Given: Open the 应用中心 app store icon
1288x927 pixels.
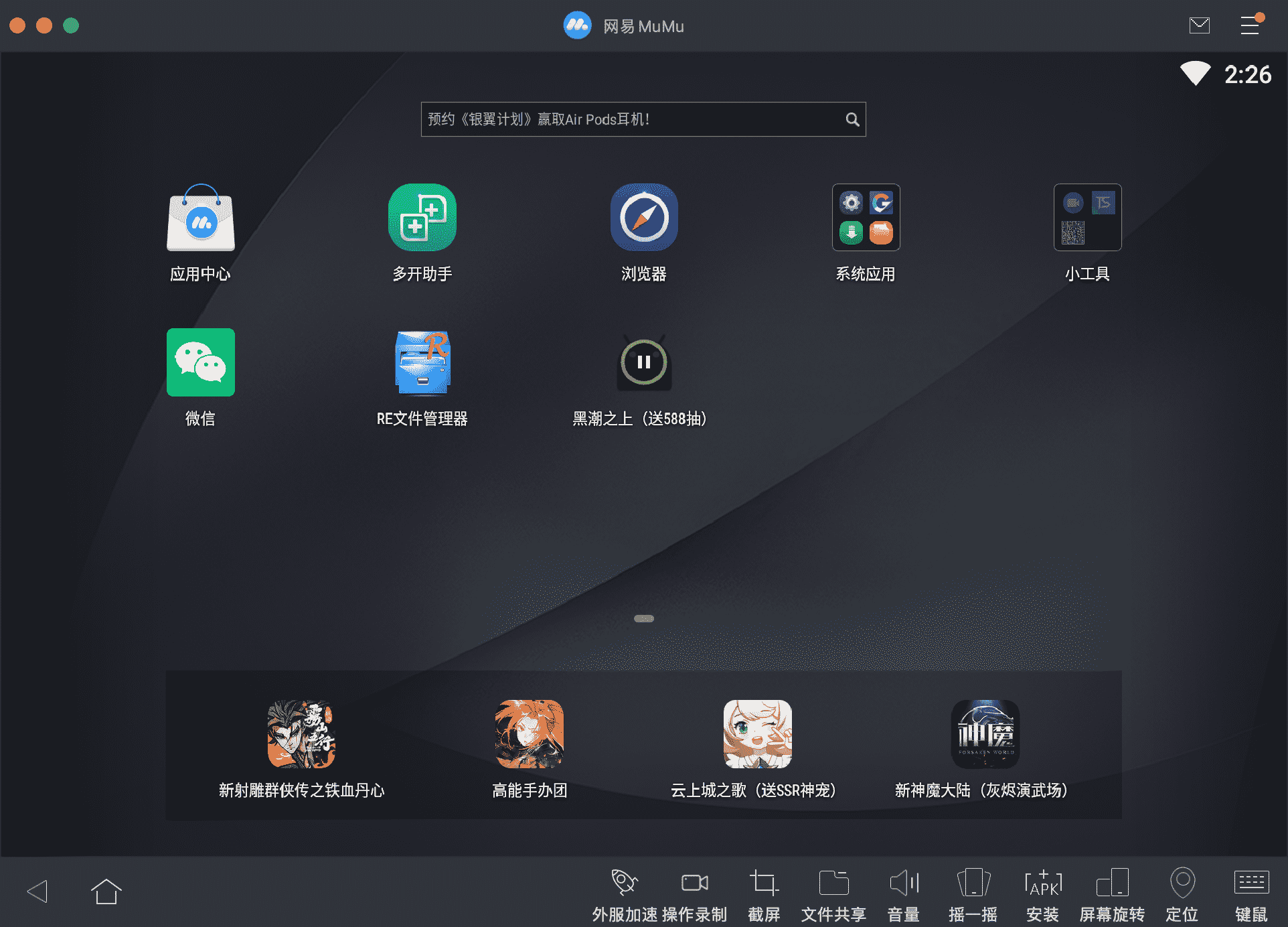Looking at the screenshot, I should point(200,218).
